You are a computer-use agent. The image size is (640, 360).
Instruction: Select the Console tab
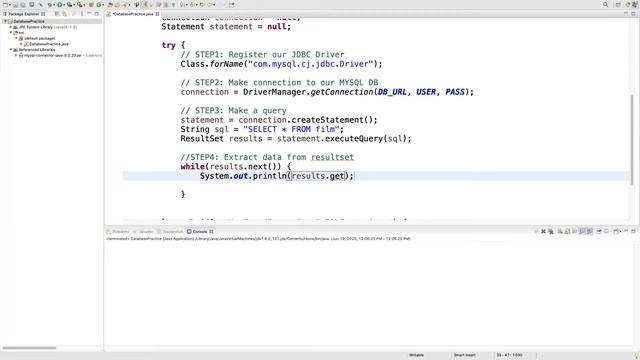(x=200, y=231)
